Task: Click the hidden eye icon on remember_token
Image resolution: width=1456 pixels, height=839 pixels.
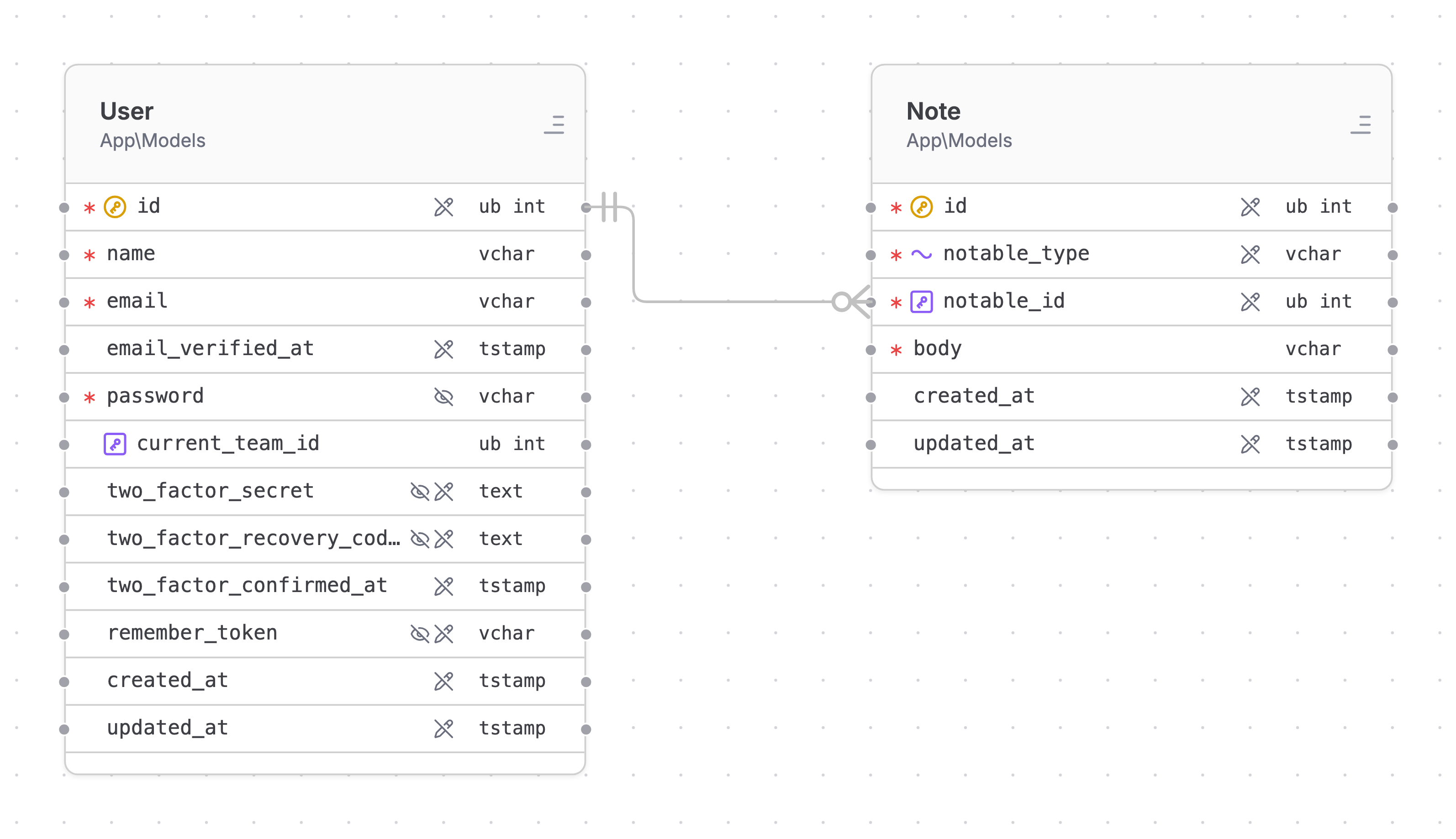Action: click(420, 634)
